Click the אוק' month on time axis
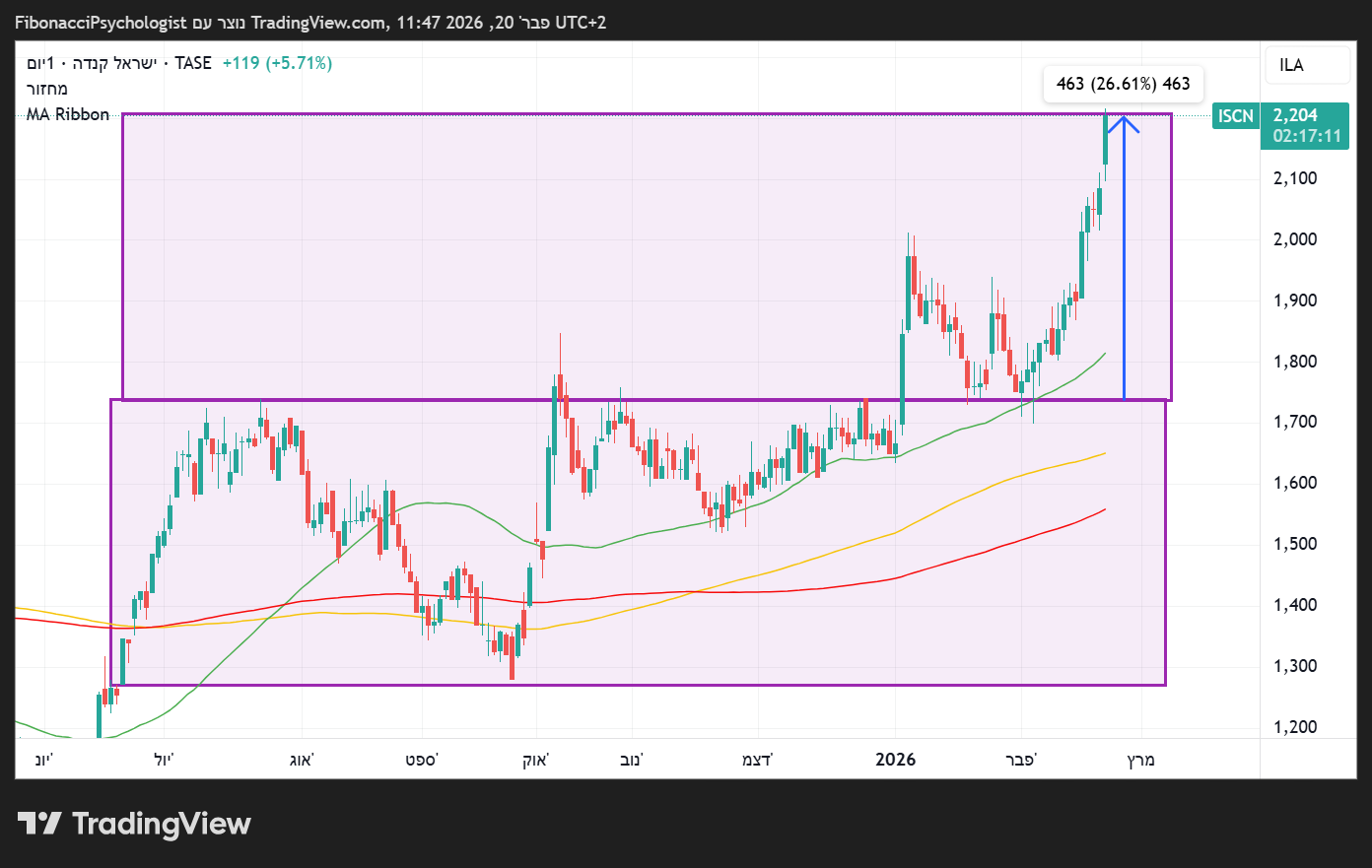Viewport: 1372px width, 868px height. (536, 760)
